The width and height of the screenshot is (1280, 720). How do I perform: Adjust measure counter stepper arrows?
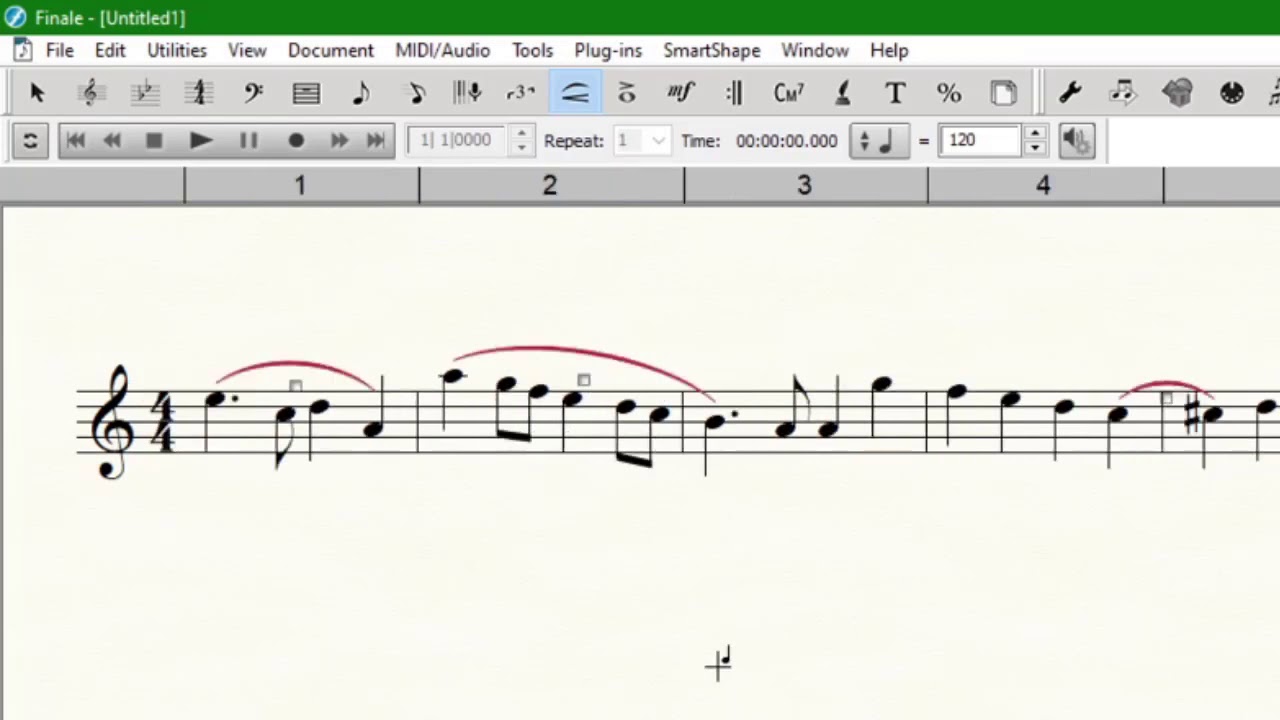521,141
